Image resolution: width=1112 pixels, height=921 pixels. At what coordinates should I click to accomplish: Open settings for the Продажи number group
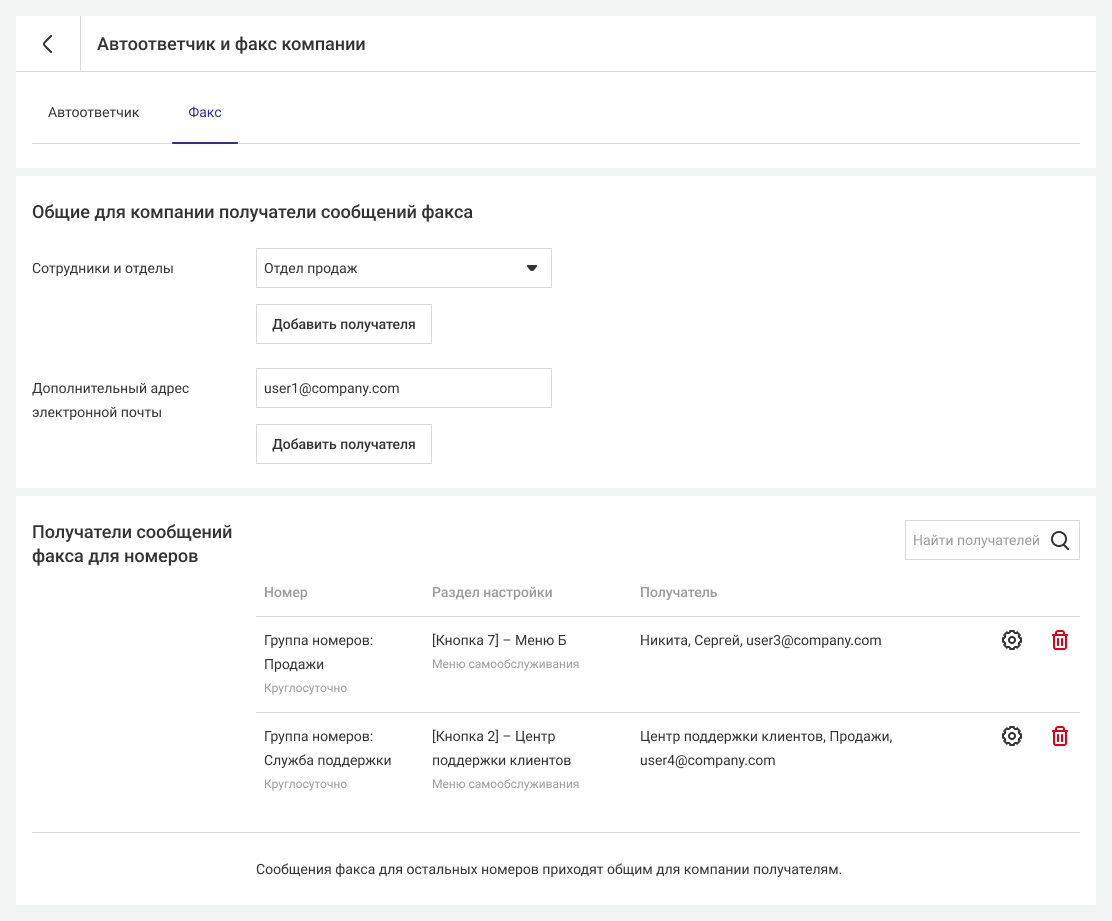pos(1011,640)
